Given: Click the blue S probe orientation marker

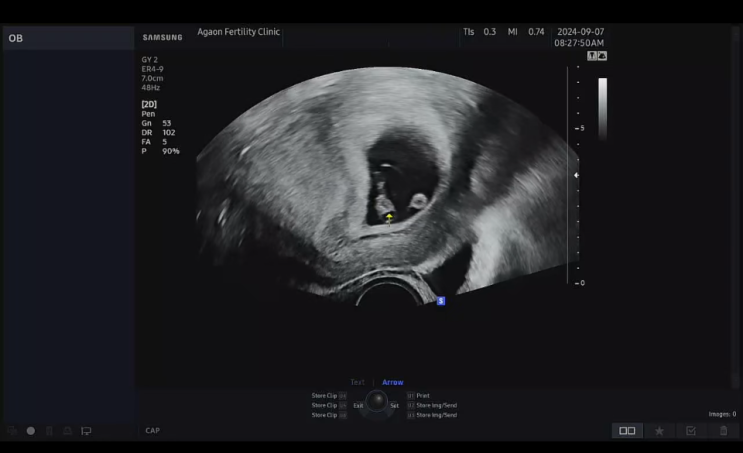Looking at the screenshot, I should click(441, 300).
